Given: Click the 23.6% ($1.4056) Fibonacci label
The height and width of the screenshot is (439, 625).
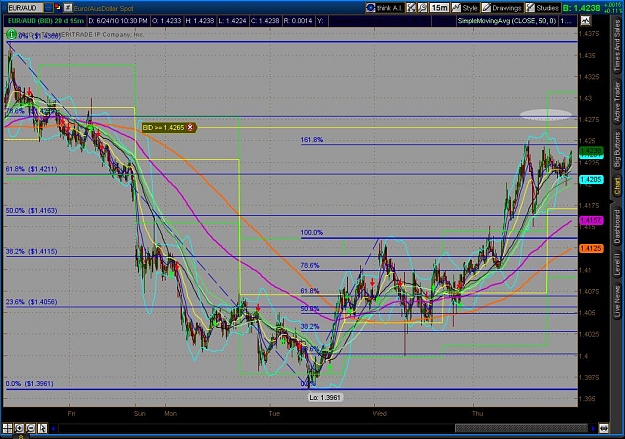Looking at the screenshot, I should (x=31, y=302).
